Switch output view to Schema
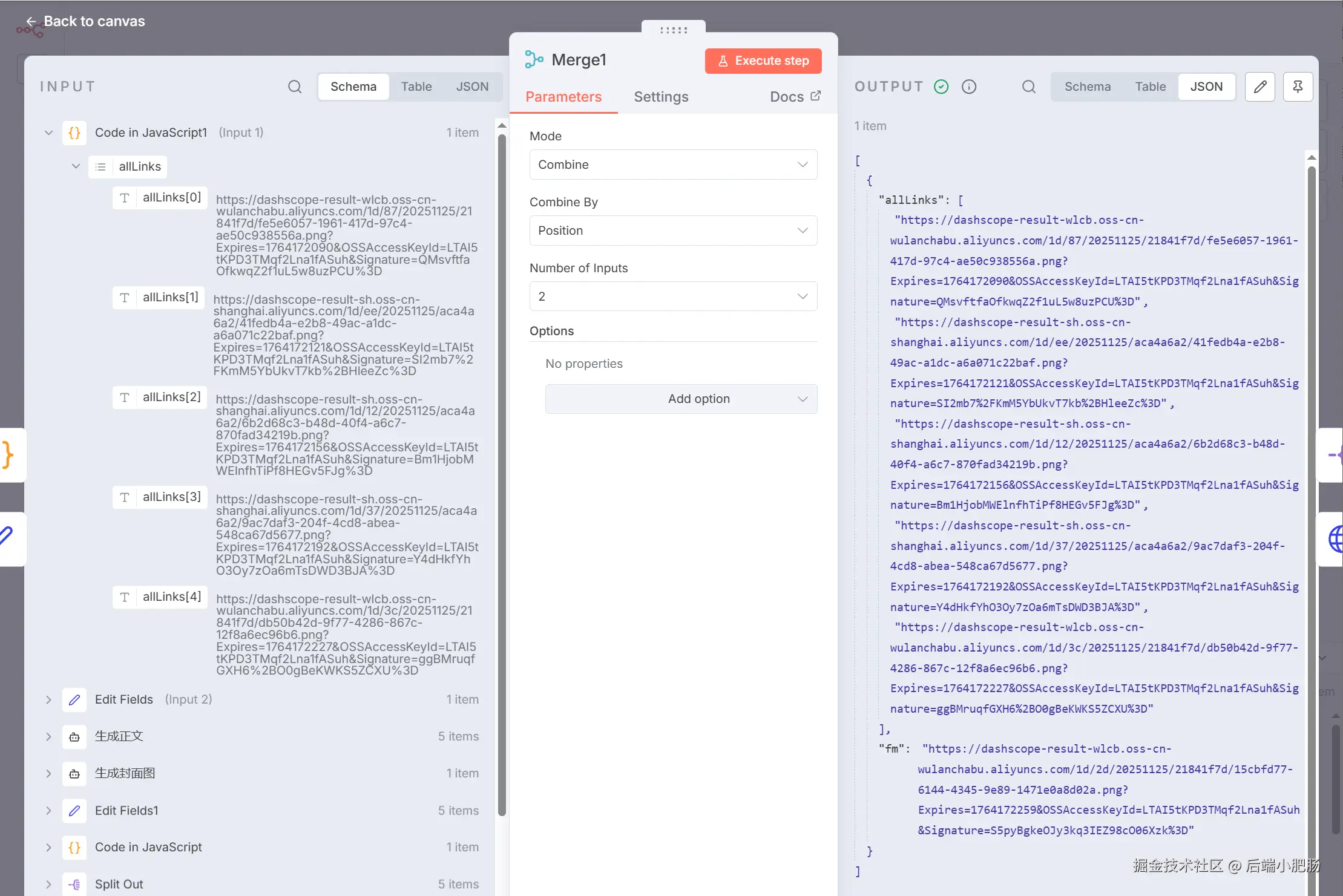 point(1088,87)
